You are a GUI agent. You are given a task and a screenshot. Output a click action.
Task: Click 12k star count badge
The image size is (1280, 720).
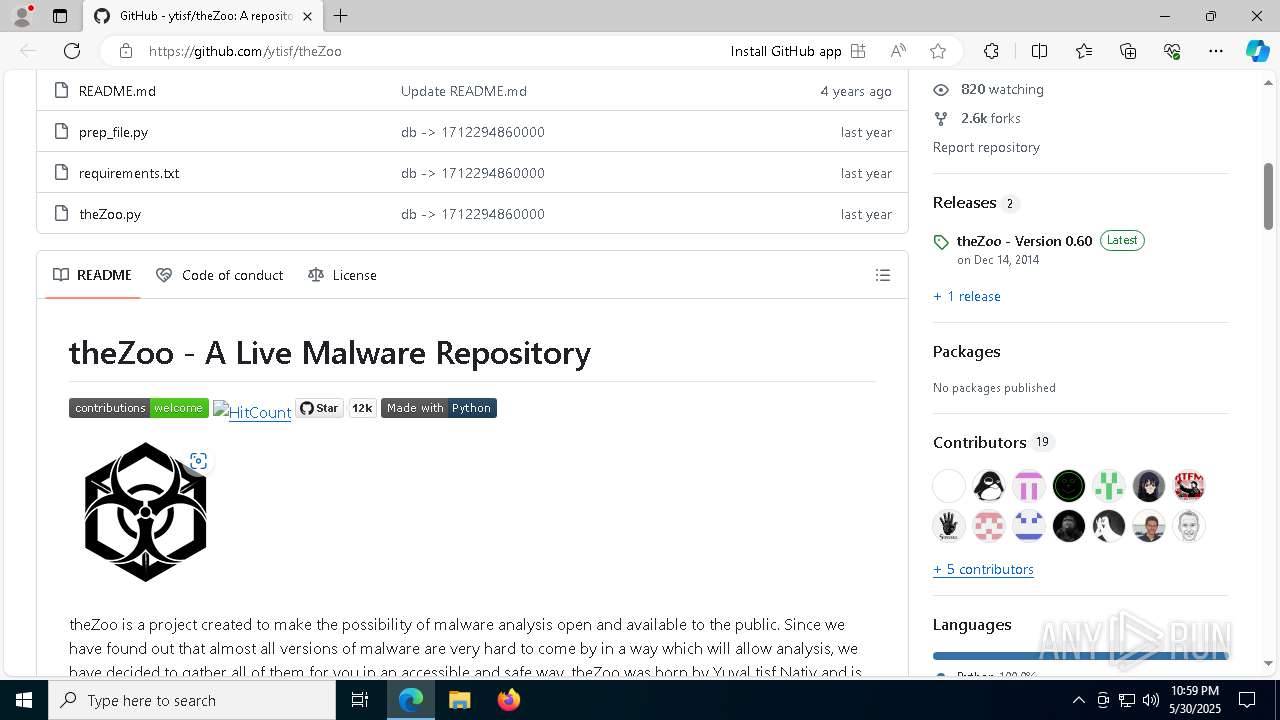tap(362, 408)
